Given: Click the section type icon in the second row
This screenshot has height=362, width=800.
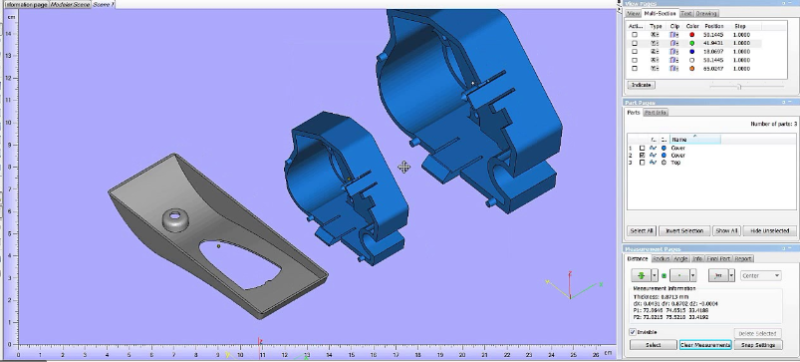Looking at the screenshot, I should click(x=655, y=43).
